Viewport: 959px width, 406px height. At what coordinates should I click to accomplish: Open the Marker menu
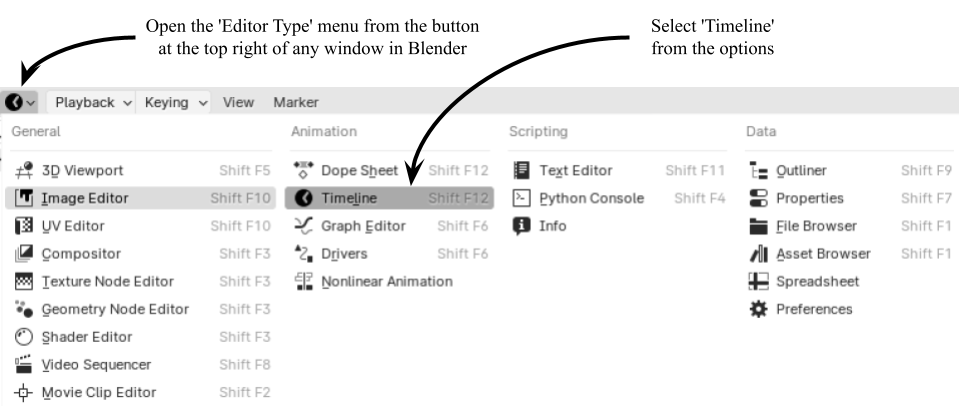[x=296, y=102]
